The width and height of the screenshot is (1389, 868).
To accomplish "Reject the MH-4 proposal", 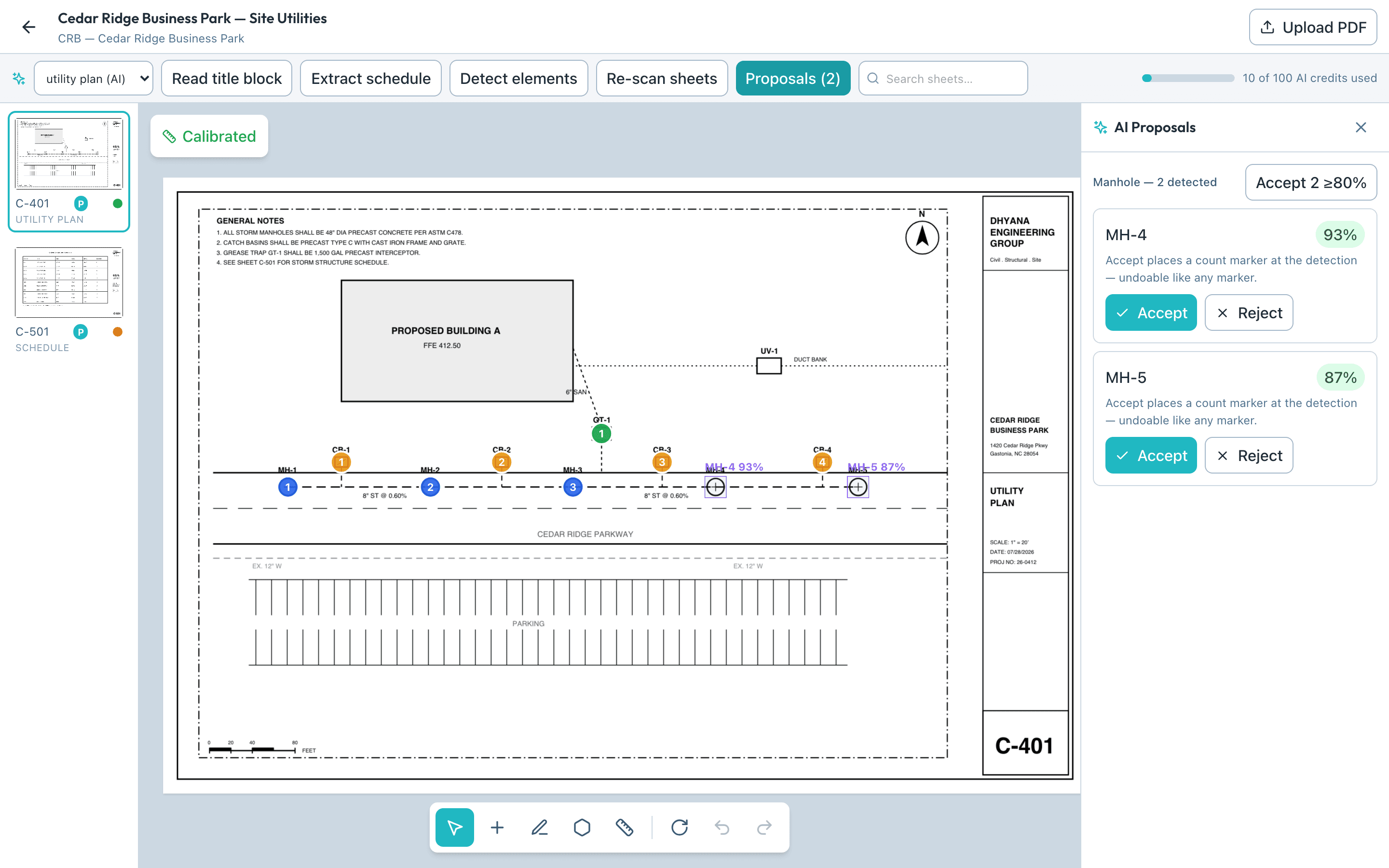I will (x=1248, y=313).
